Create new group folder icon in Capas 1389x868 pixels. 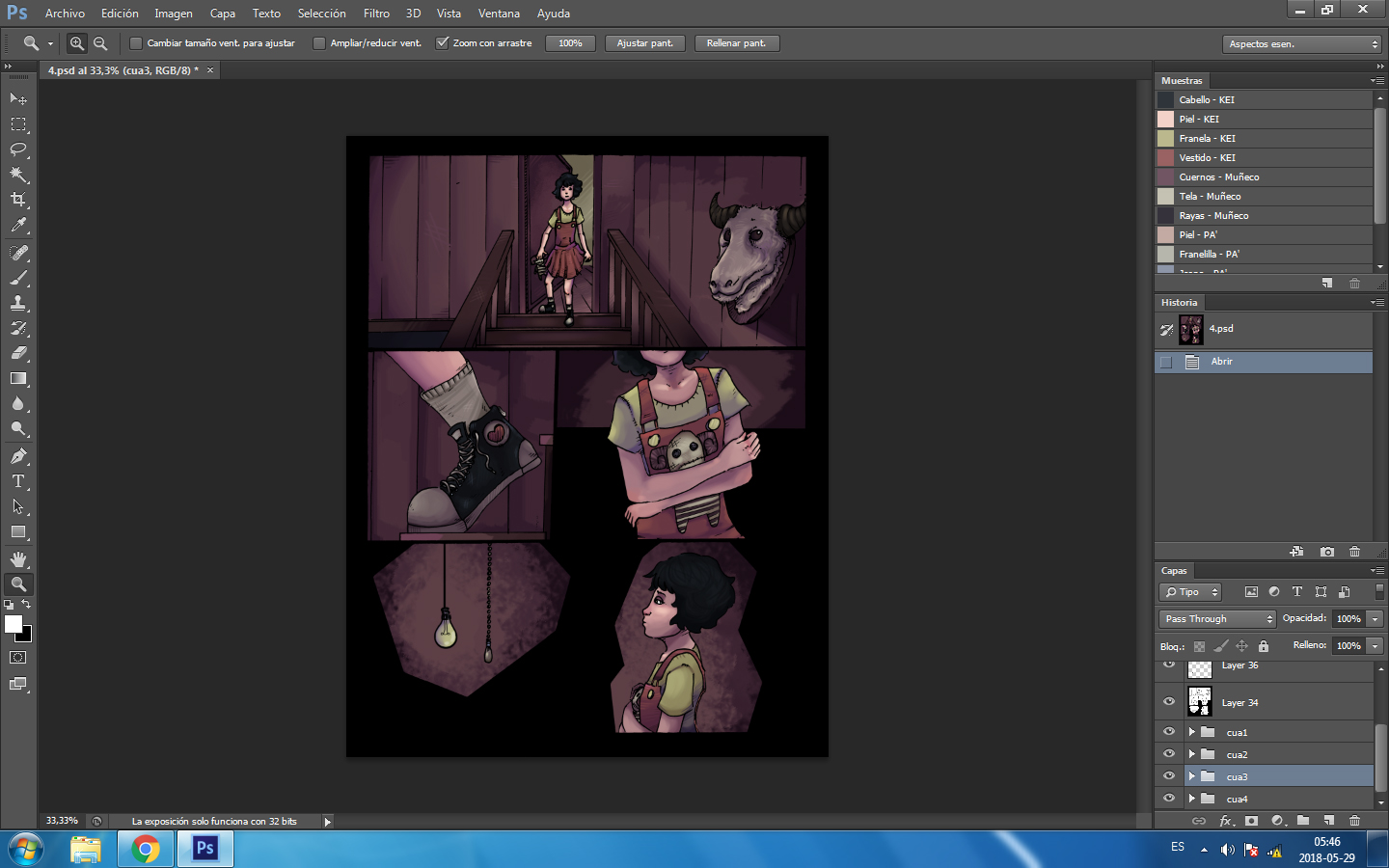[1303, 821]
